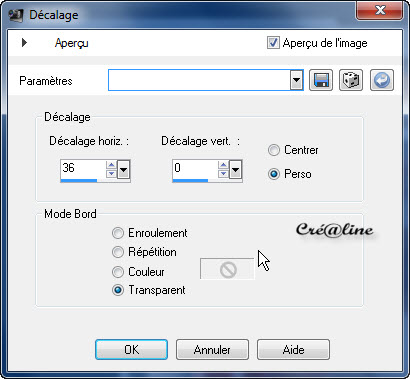Click the Décalage vert. field showing 0

(195, 168)
